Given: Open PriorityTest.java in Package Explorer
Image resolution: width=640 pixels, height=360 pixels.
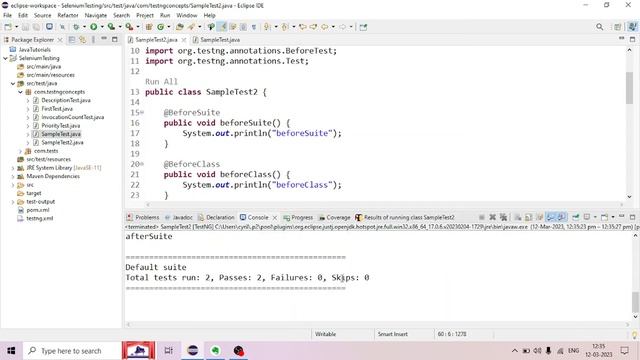Looking at the screenshot, I should (x=60, y=126).
